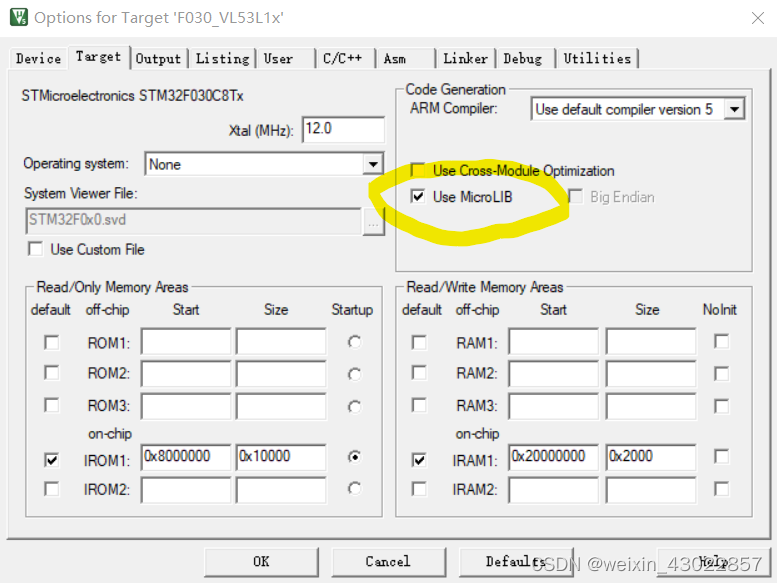Click the ROM1 Start address field
Screen dimensions: 777x583
[x=186, y=341]
